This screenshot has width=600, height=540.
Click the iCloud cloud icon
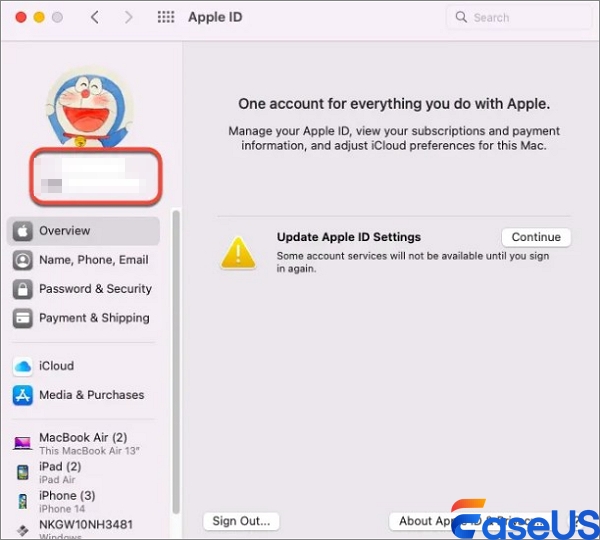tap(23, 366)
